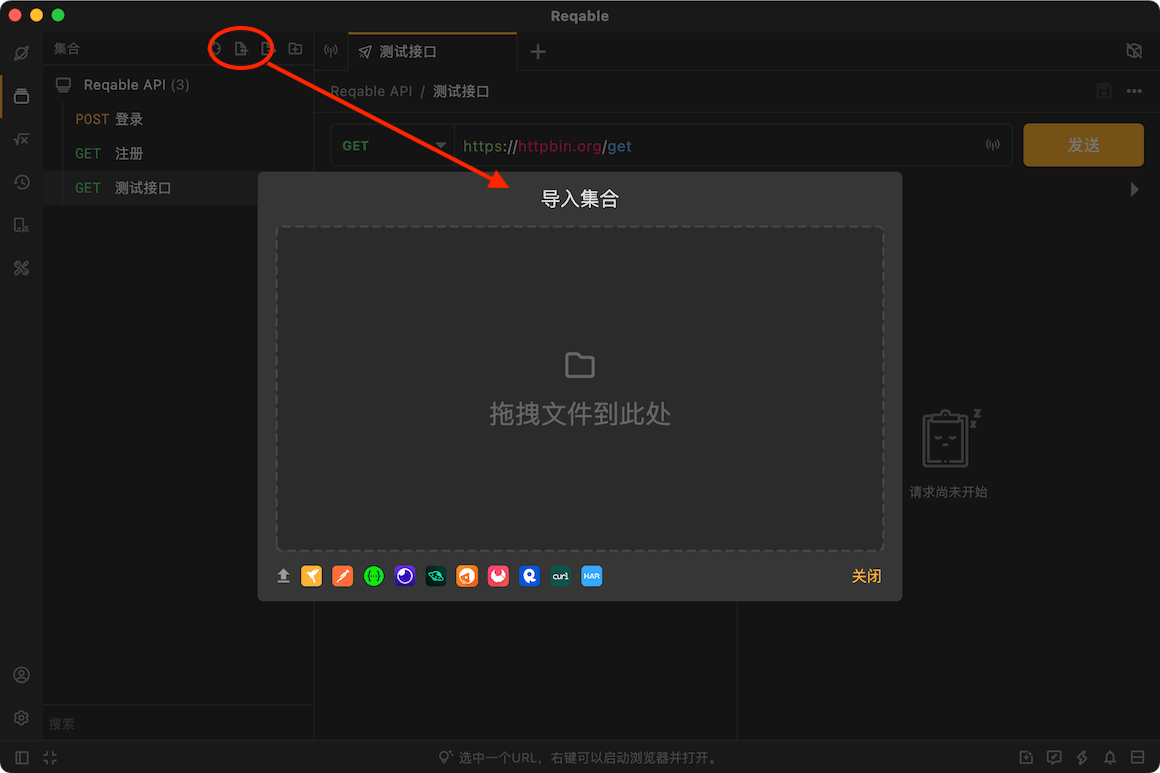Choose the blue Q import icon

pyautogui.click(x=530, y=575)
